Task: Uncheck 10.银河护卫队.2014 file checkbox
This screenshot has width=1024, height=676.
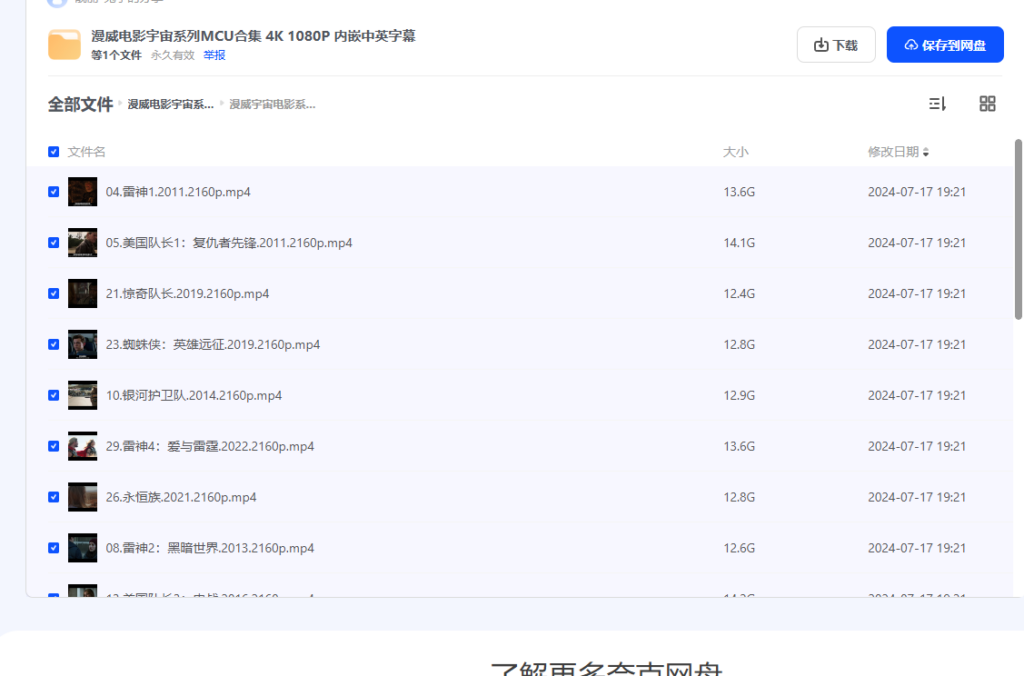Action: click(x=54, y=396)
